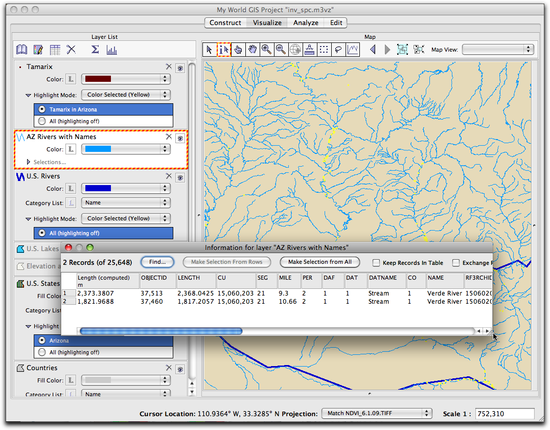Check the Exchange checkbox in information window
The width and height of the screenshot is (550, 430).
[456, 263]
